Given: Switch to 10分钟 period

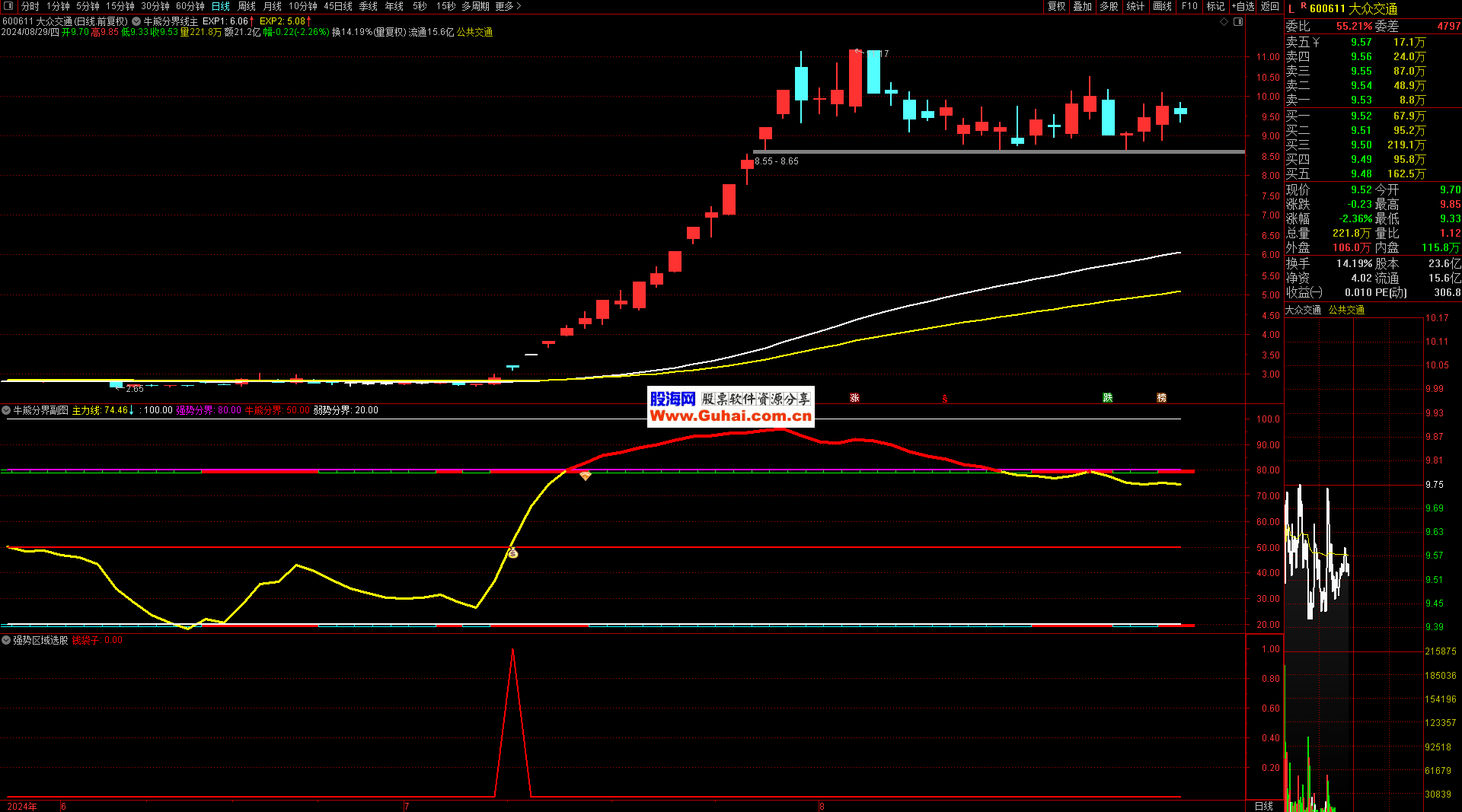Looking at the screenshot, I should coord(302,6).
